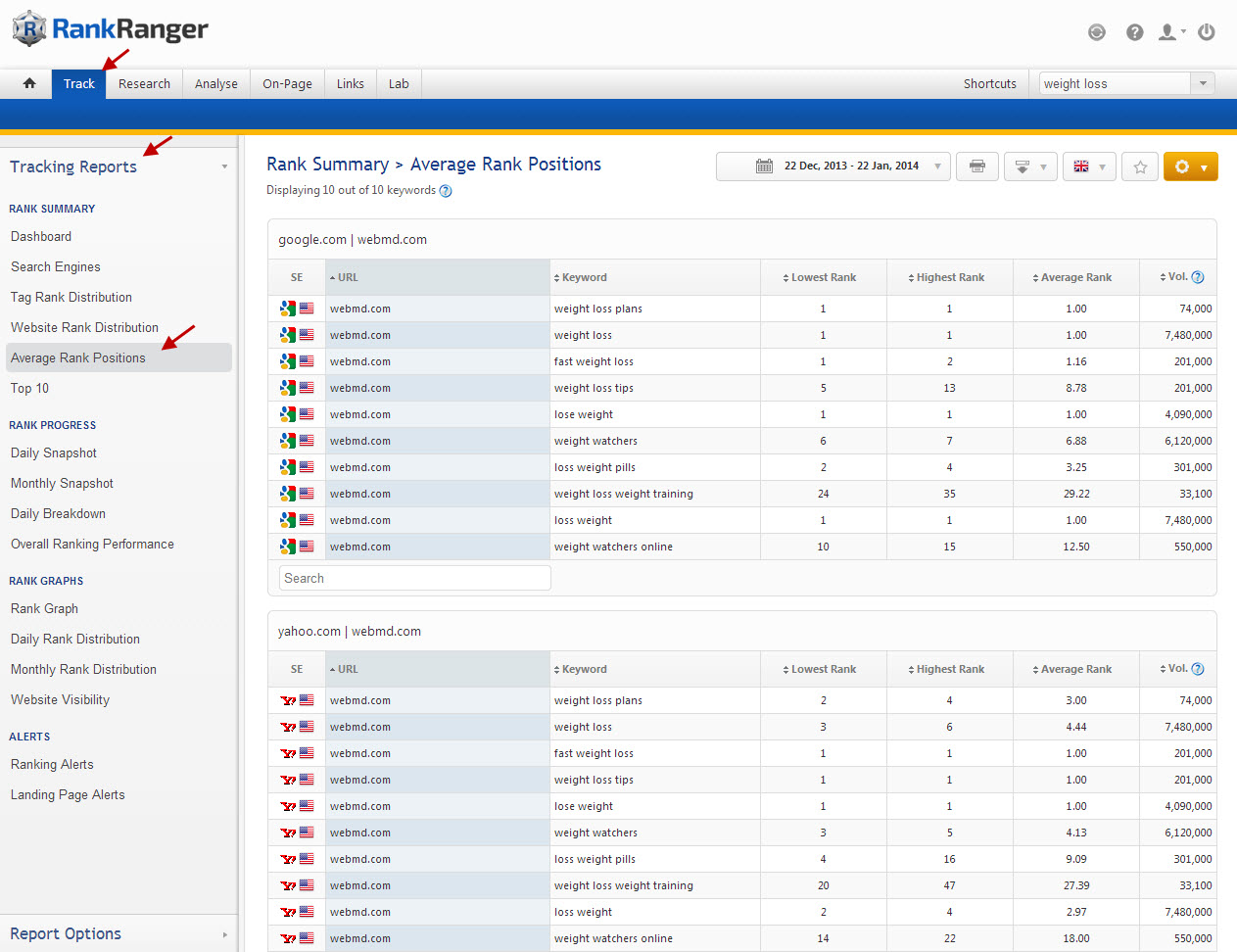Click the refresh sync icon in header
Screen dimensions: 1237x952
1097,32
